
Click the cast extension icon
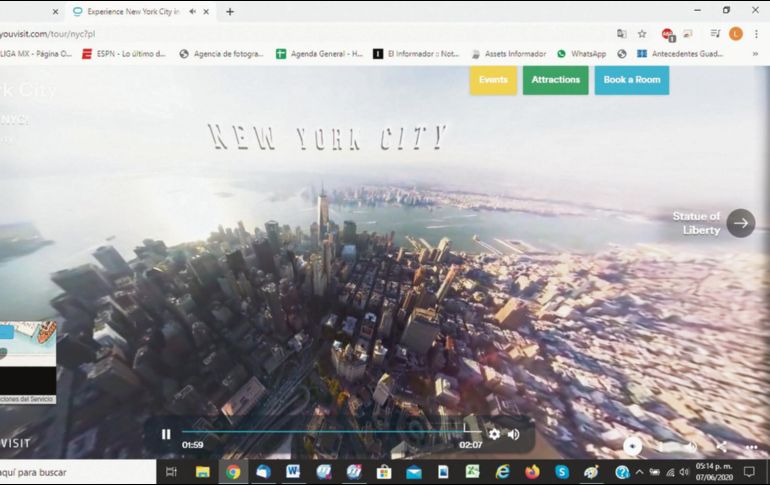[688, 34]
